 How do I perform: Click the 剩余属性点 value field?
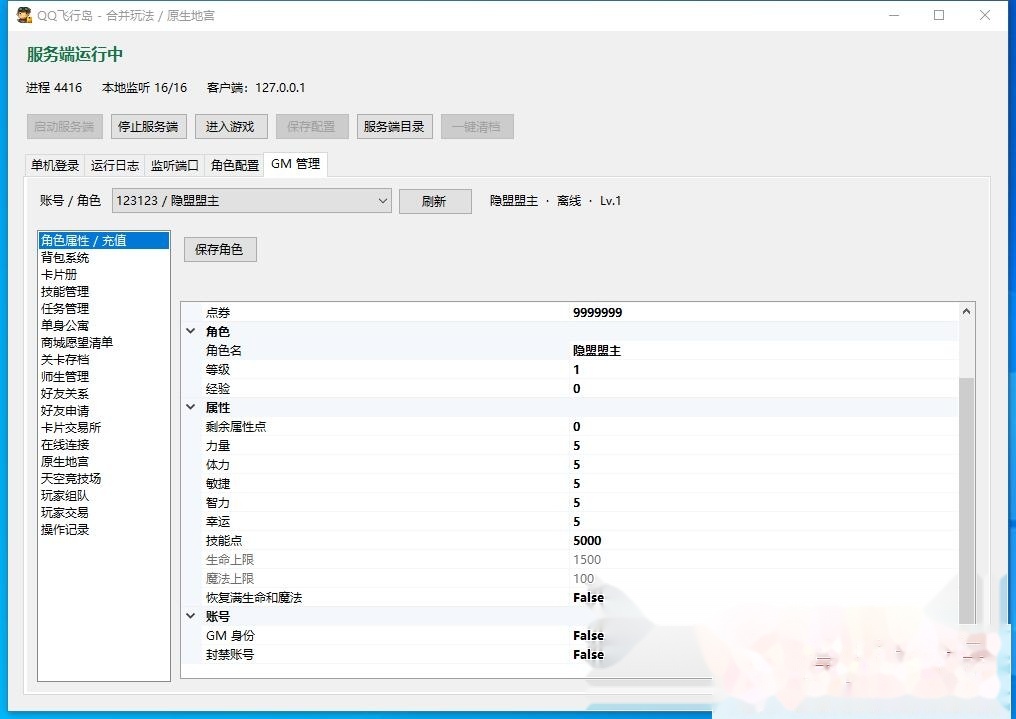763,426
